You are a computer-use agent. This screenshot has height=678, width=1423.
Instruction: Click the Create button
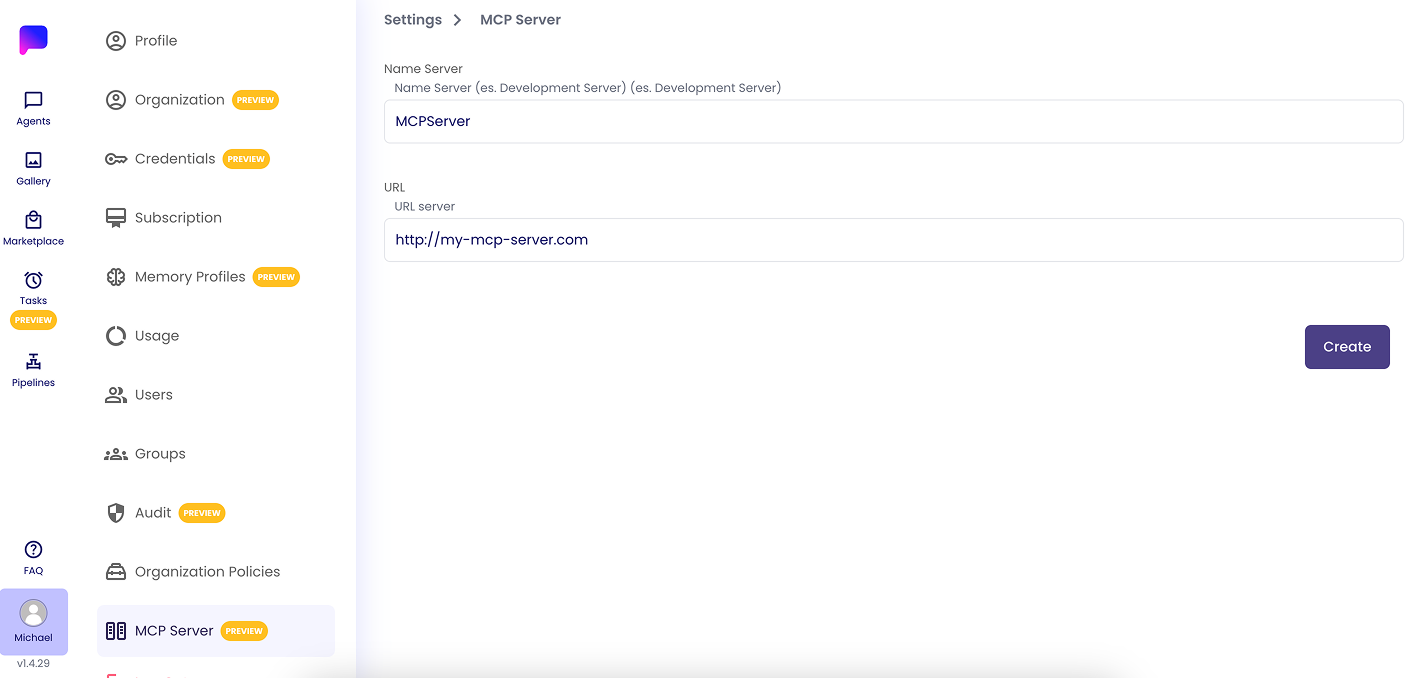point(1347,347)
